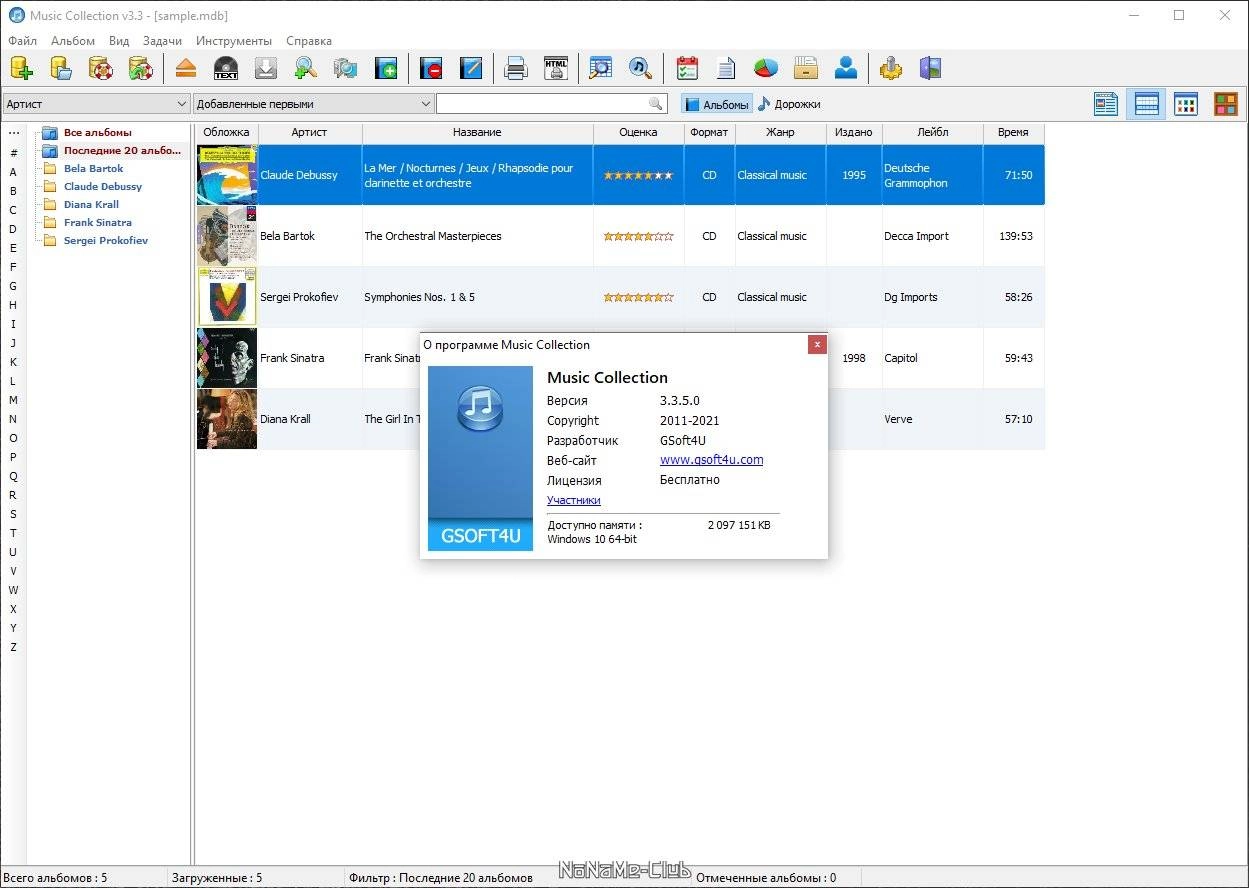Select Все альбомы in the tree

point(98,132)
